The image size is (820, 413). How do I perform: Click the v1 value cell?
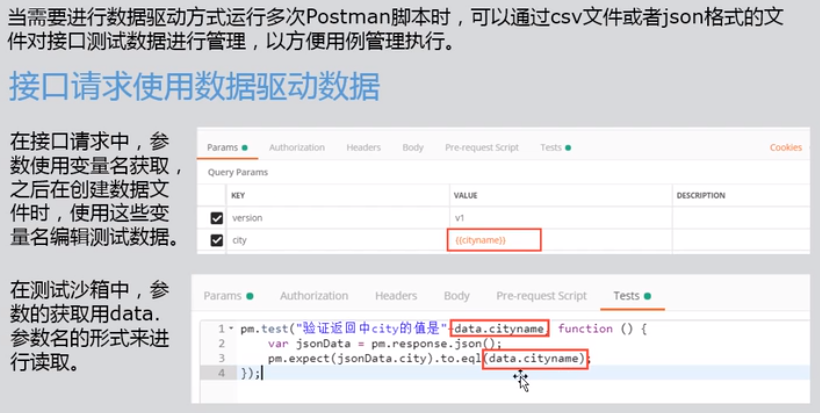(x=561, y=218)
